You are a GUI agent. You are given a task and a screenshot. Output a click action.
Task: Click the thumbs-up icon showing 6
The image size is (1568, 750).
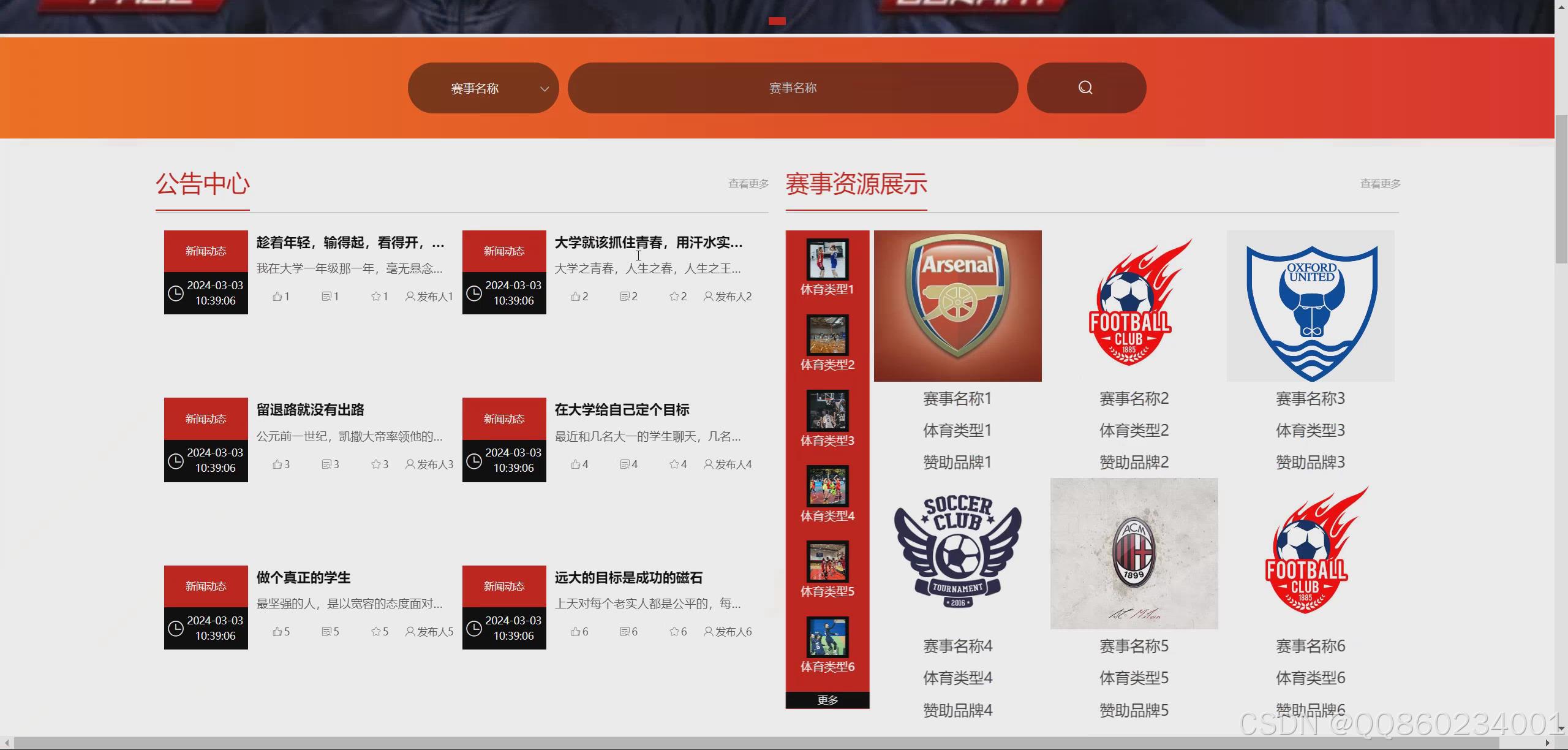pos(576,632)
